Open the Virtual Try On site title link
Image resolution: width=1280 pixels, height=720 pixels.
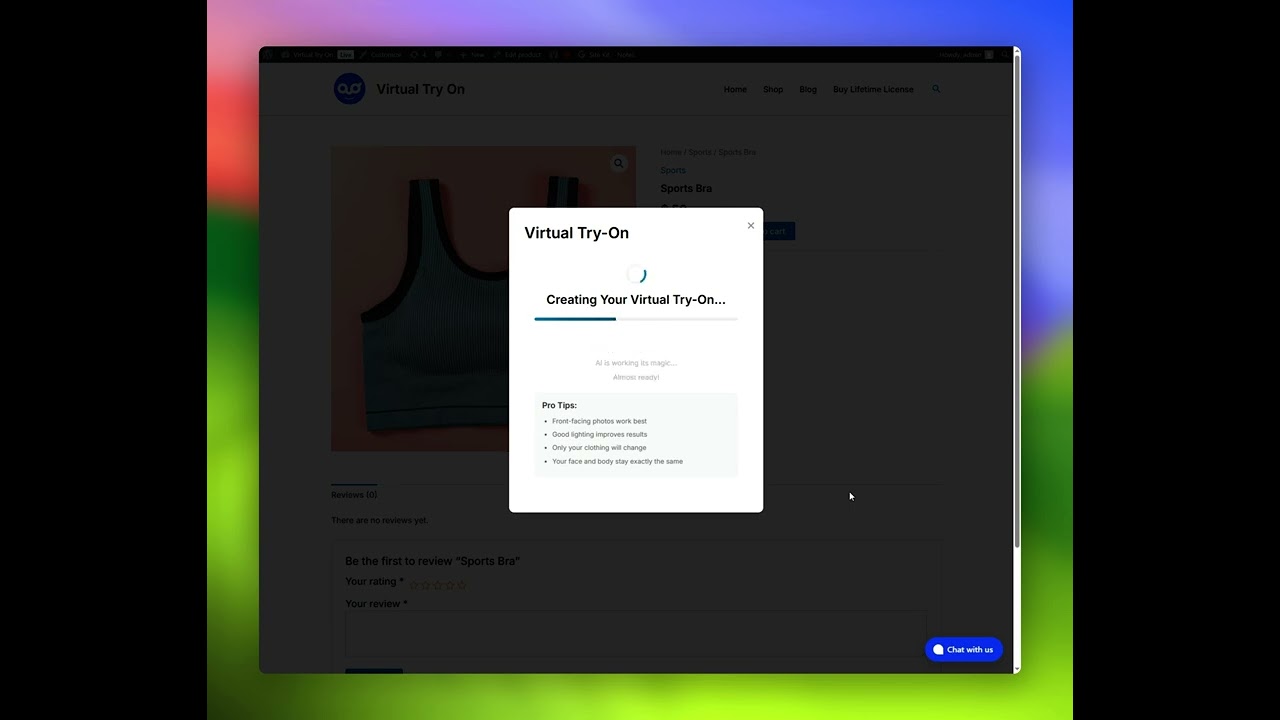tap(420, 89)
